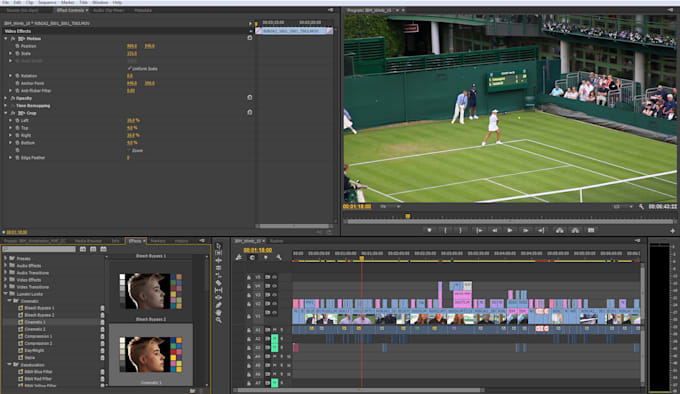Screen dimensions: 680x394
Task: Toggle V1 track lock
Action: coord(248,317)
